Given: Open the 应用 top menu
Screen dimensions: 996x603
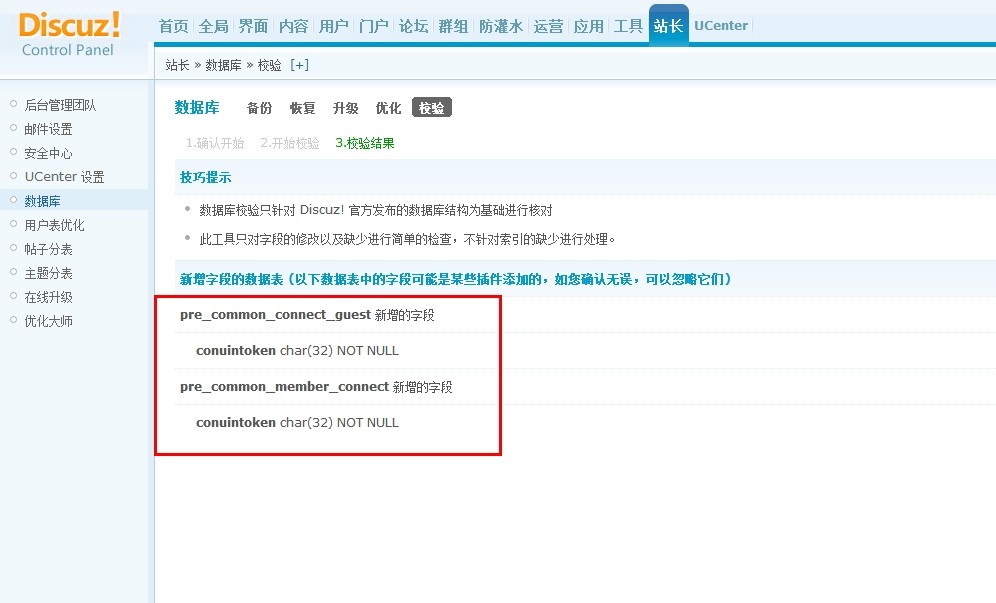Looking at the screenshot, I should point(588,26).
